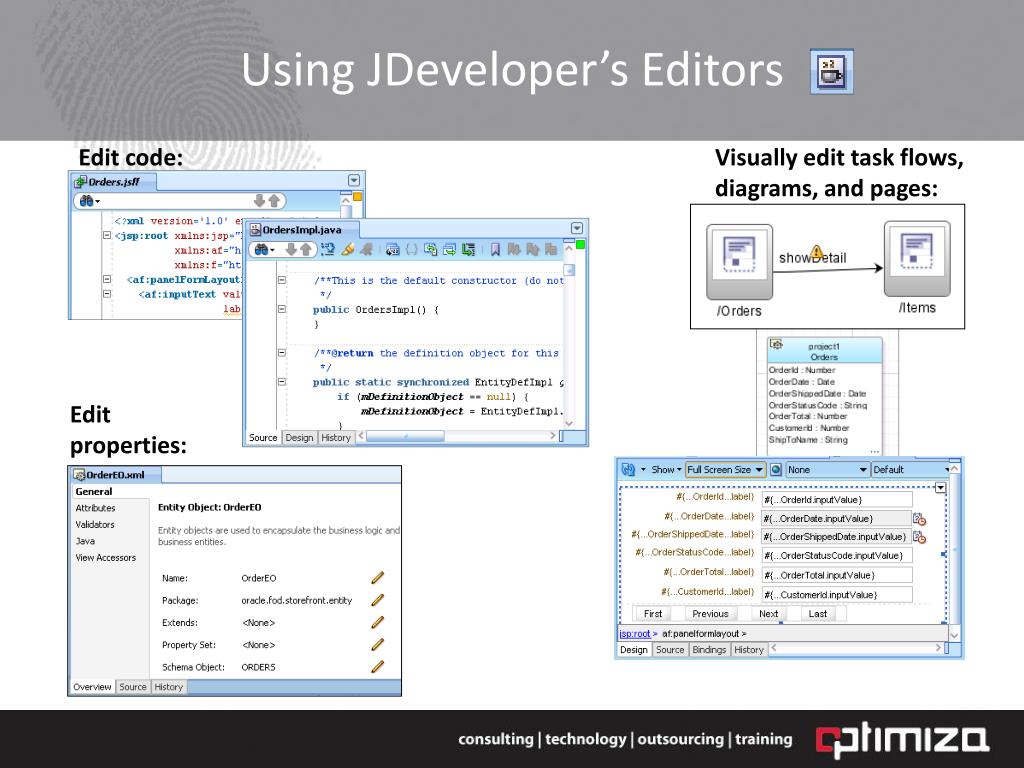Click the First navigation button
Screen dimensions: 1024x768
(x=652, y=614)
